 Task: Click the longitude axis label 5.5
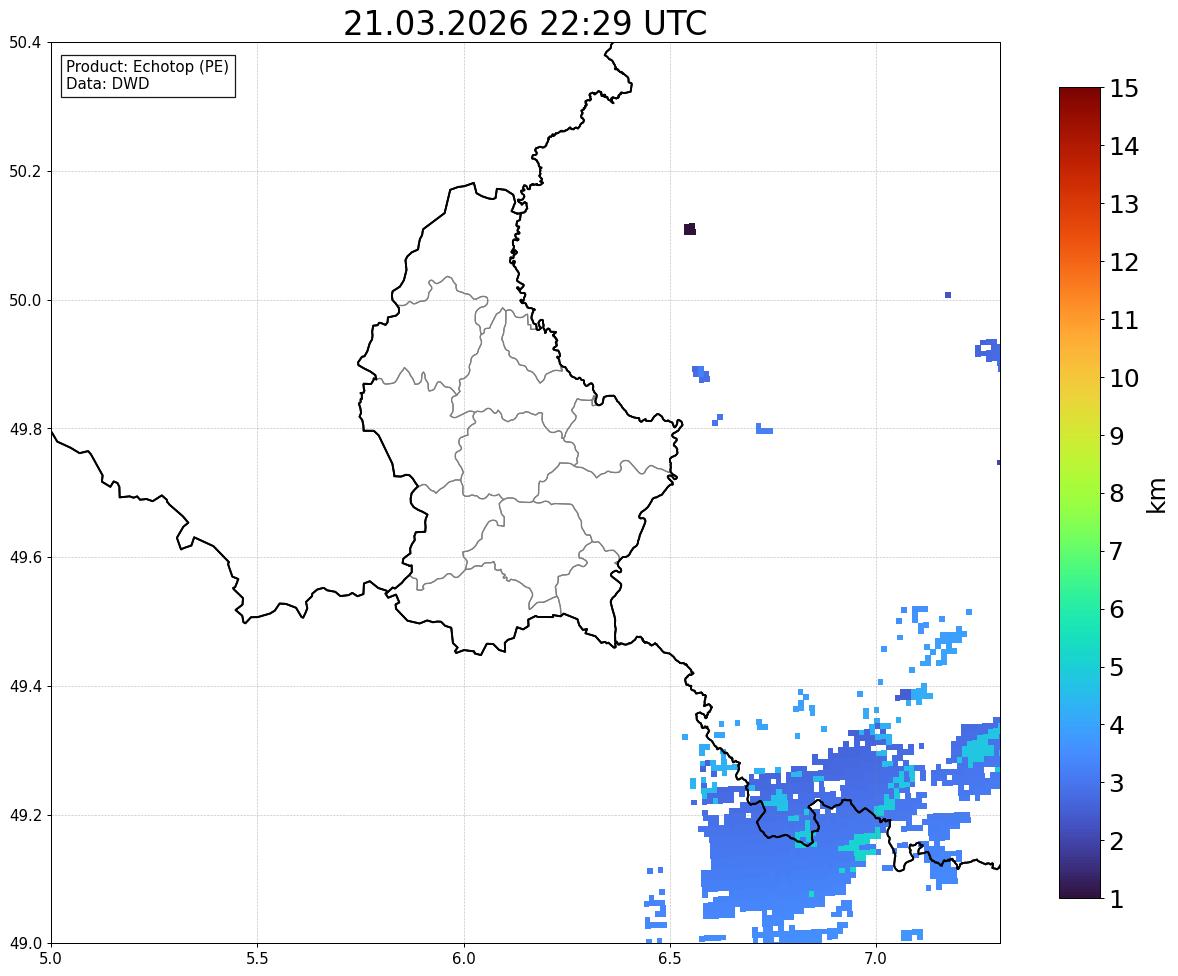tap(257, 959)
